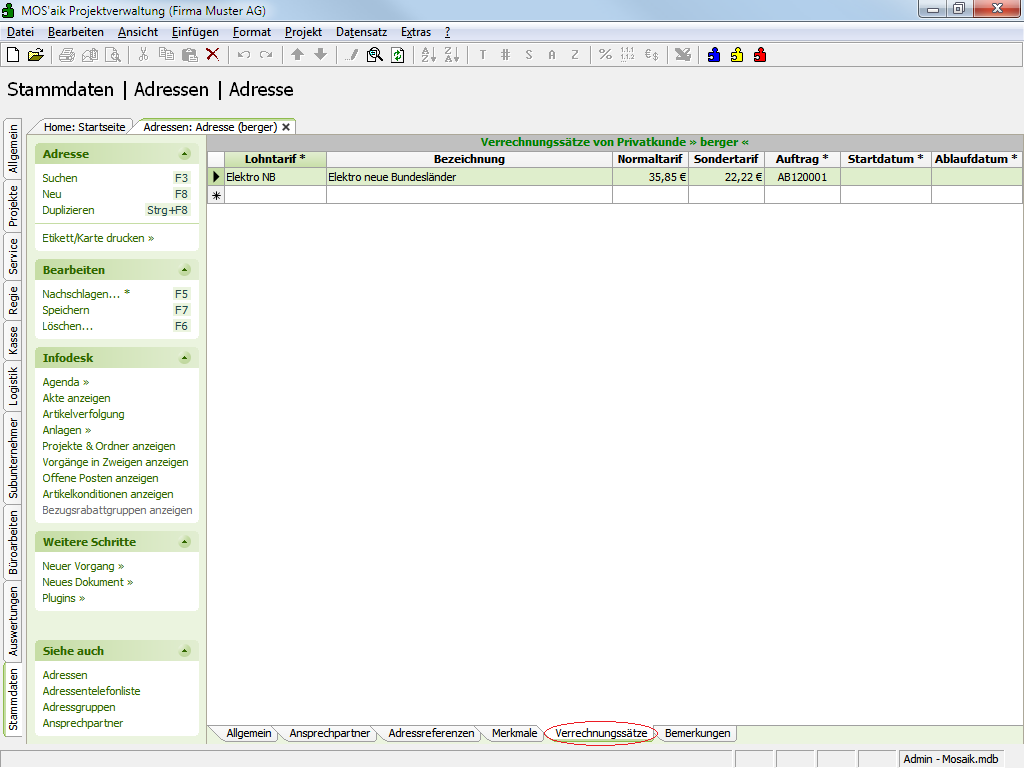The image size is (1024, 768).
Task: Sort ascending with the A-Z icon
Action: 428,55
